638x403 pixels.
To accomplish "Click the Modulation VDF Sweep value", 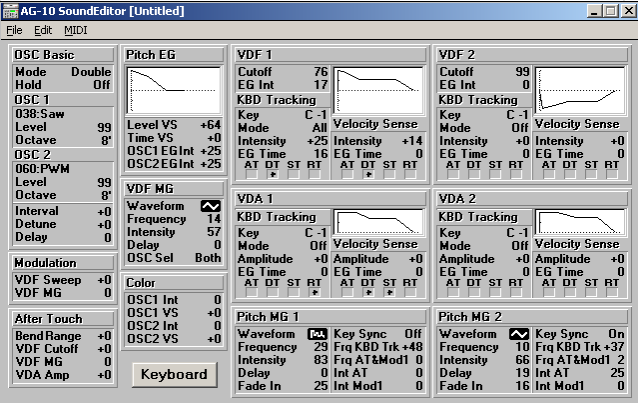I will coord(104,280).
